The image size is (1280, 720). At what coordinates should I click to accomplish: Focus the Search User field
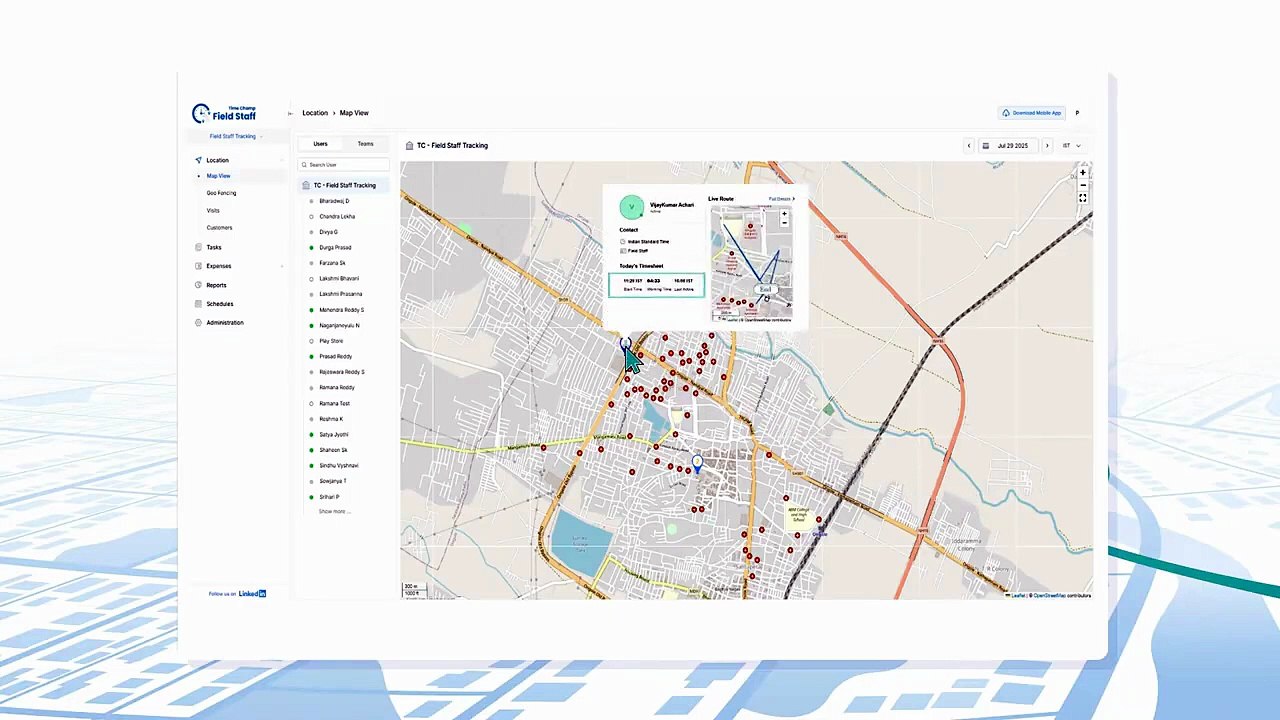coord(344,165)
